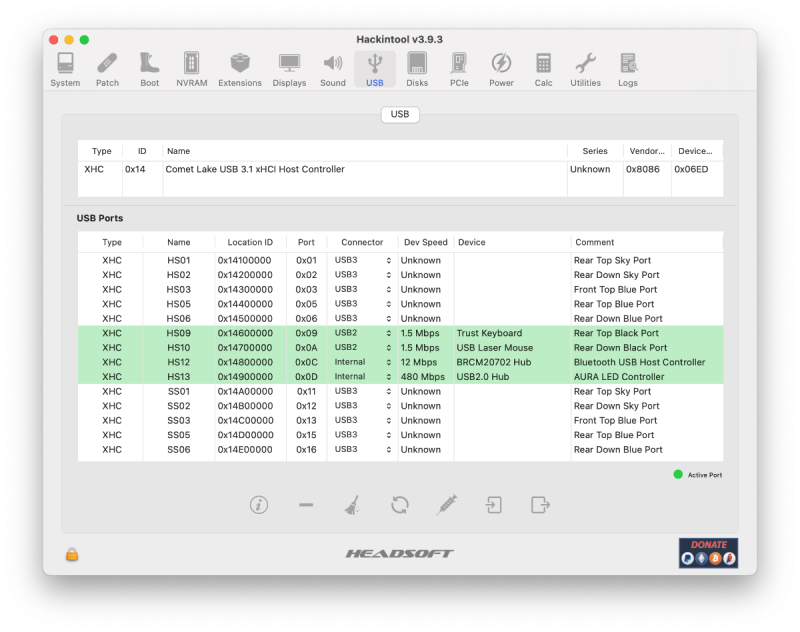The width and height of the screenshot is (800, 632).
Task: Change connector type for HS09 port
Action: (362, 333)
